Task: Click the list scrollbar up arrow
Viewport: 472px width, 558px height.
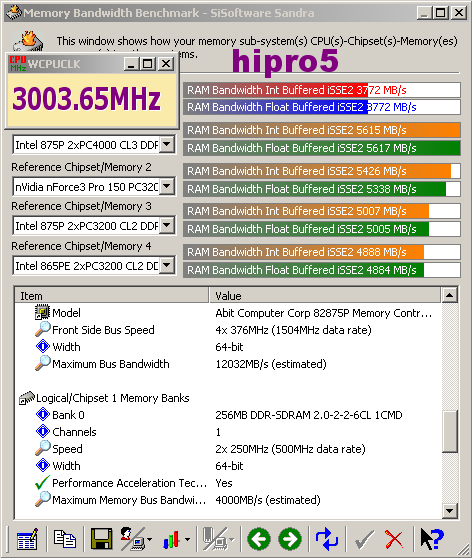Action: pos(450,295)
